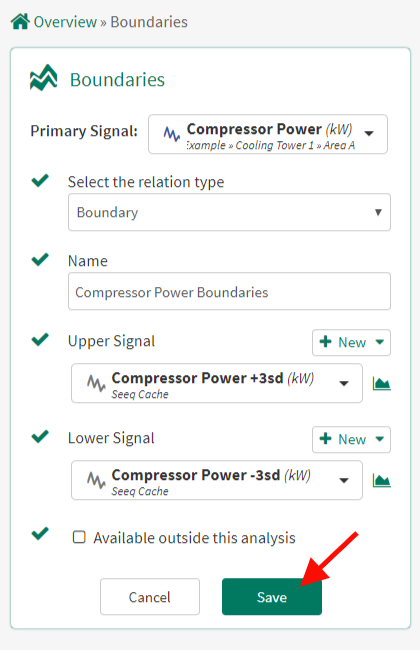
Task: Click the Boundaries zigzag header icon
Action: 44,78
